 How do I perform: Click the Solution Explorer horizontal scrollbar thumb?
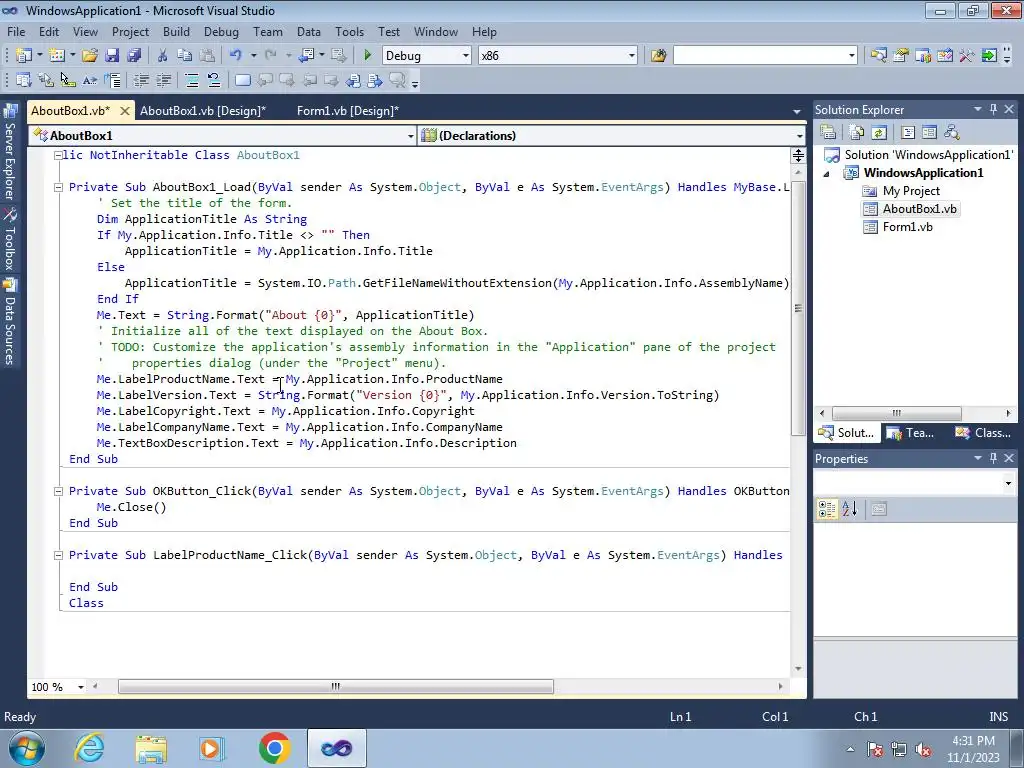897,413
